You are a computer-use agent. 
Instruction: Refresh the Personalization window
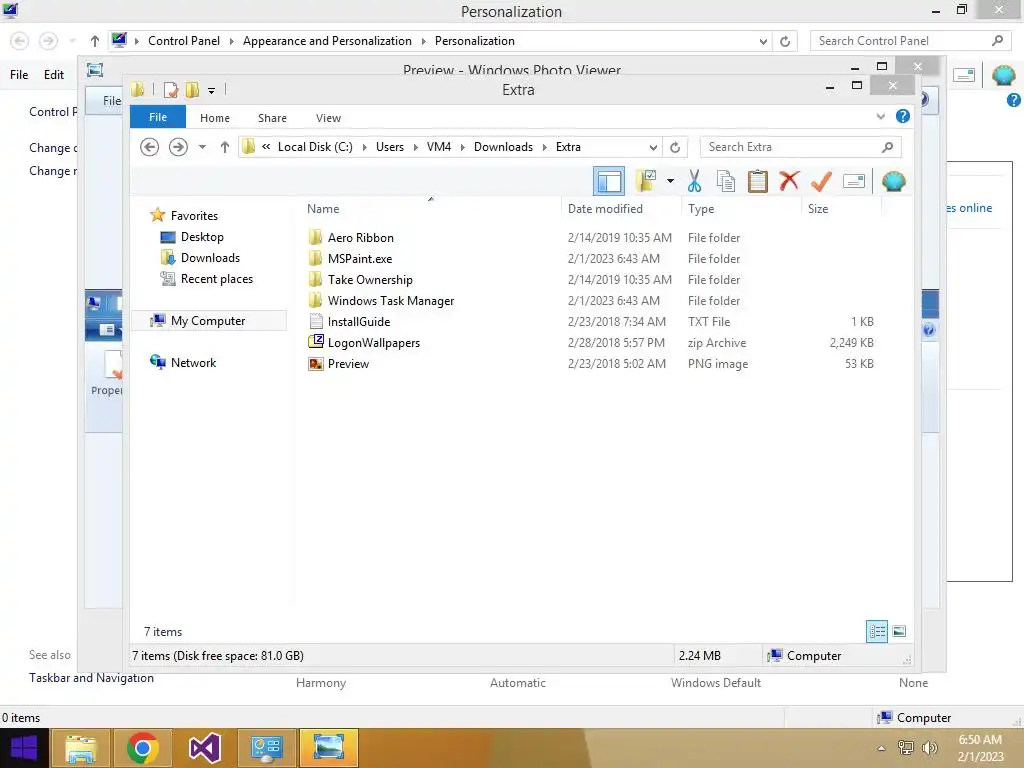(x=785, y=41)
